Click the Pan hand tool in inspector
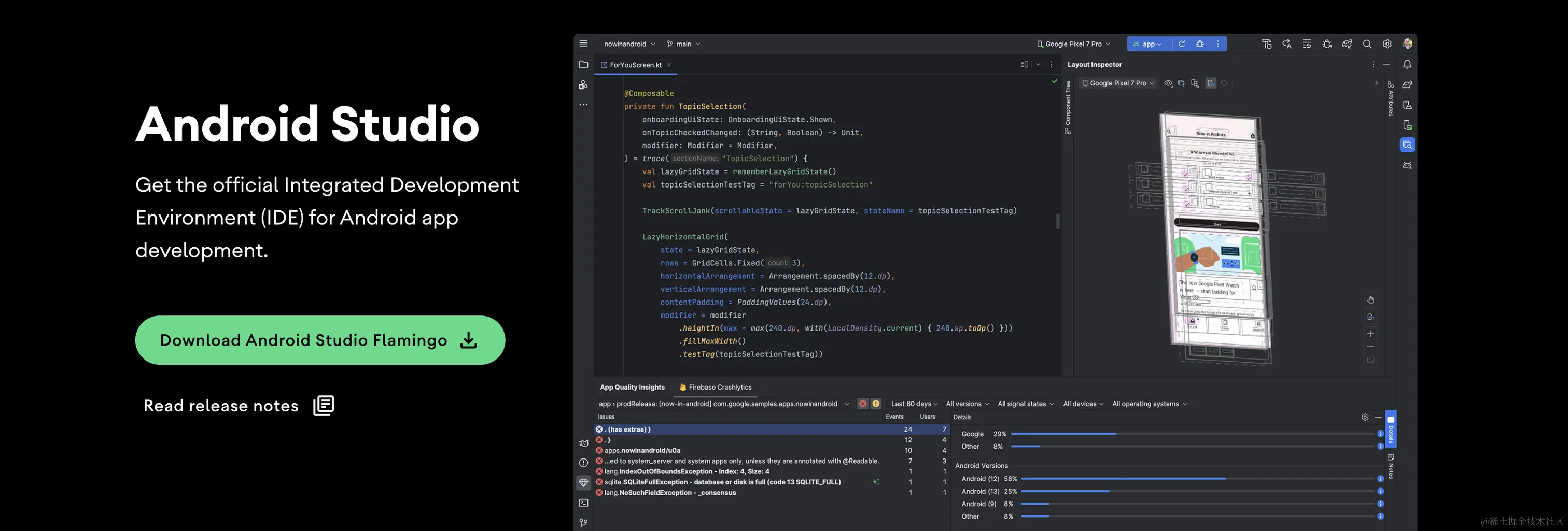The height and width of the screenshot is (531, 1568). [x=1370, y=300]
